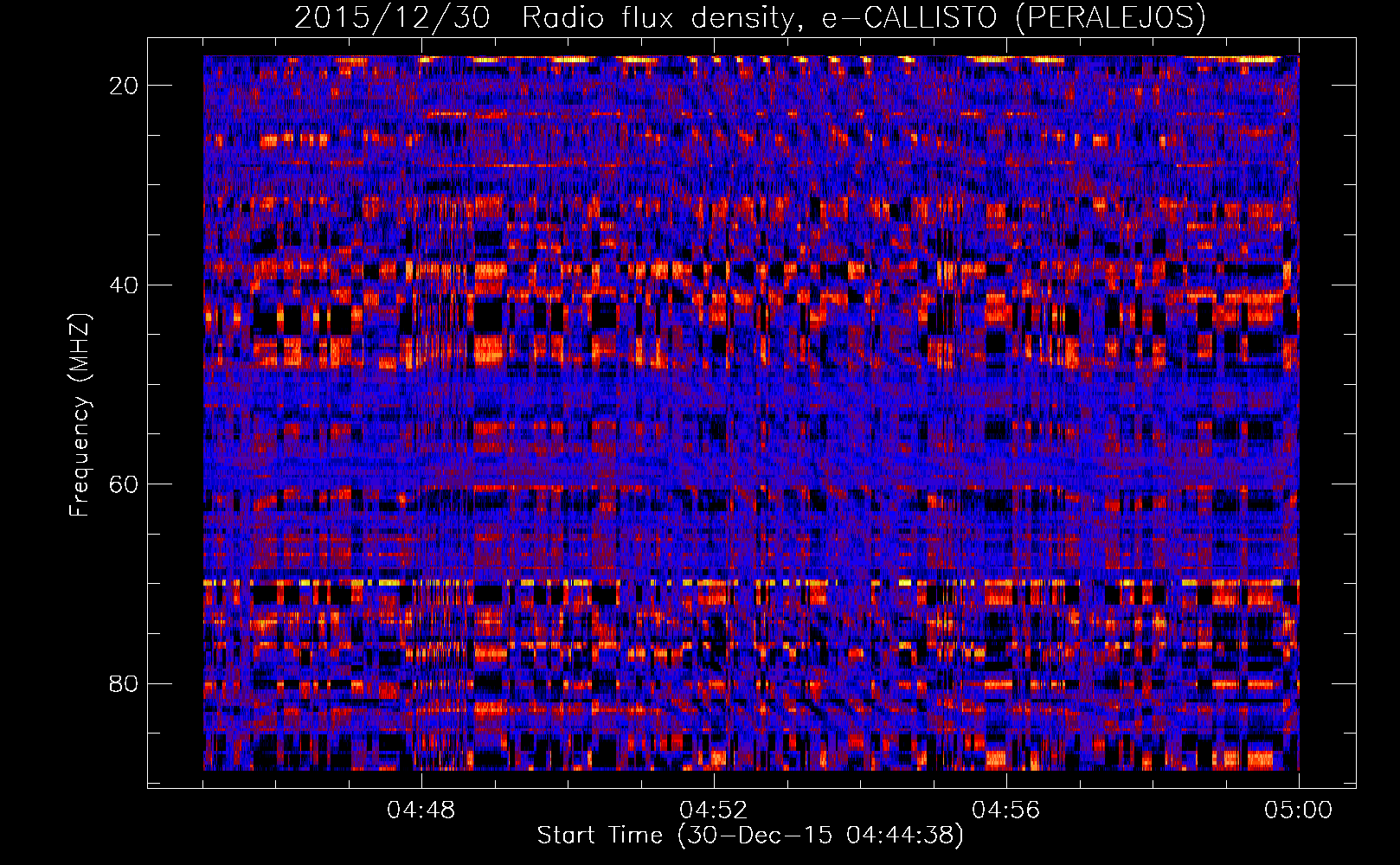Click the 40 frequency tick label
Image resolution: width=1400 pixels, height=865 pixels.
point(125,285)
